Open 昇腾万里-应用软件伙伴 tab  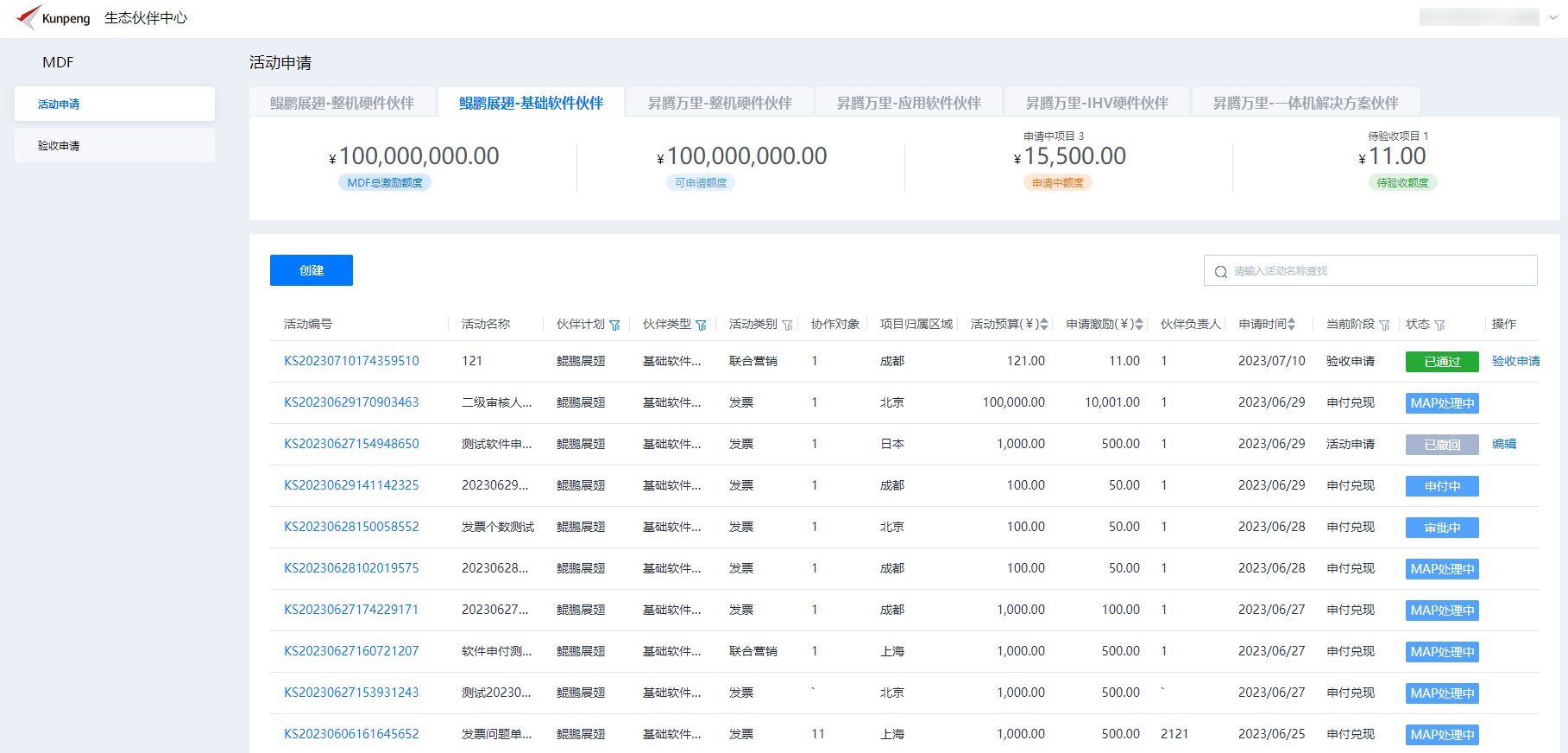(909, 103)
